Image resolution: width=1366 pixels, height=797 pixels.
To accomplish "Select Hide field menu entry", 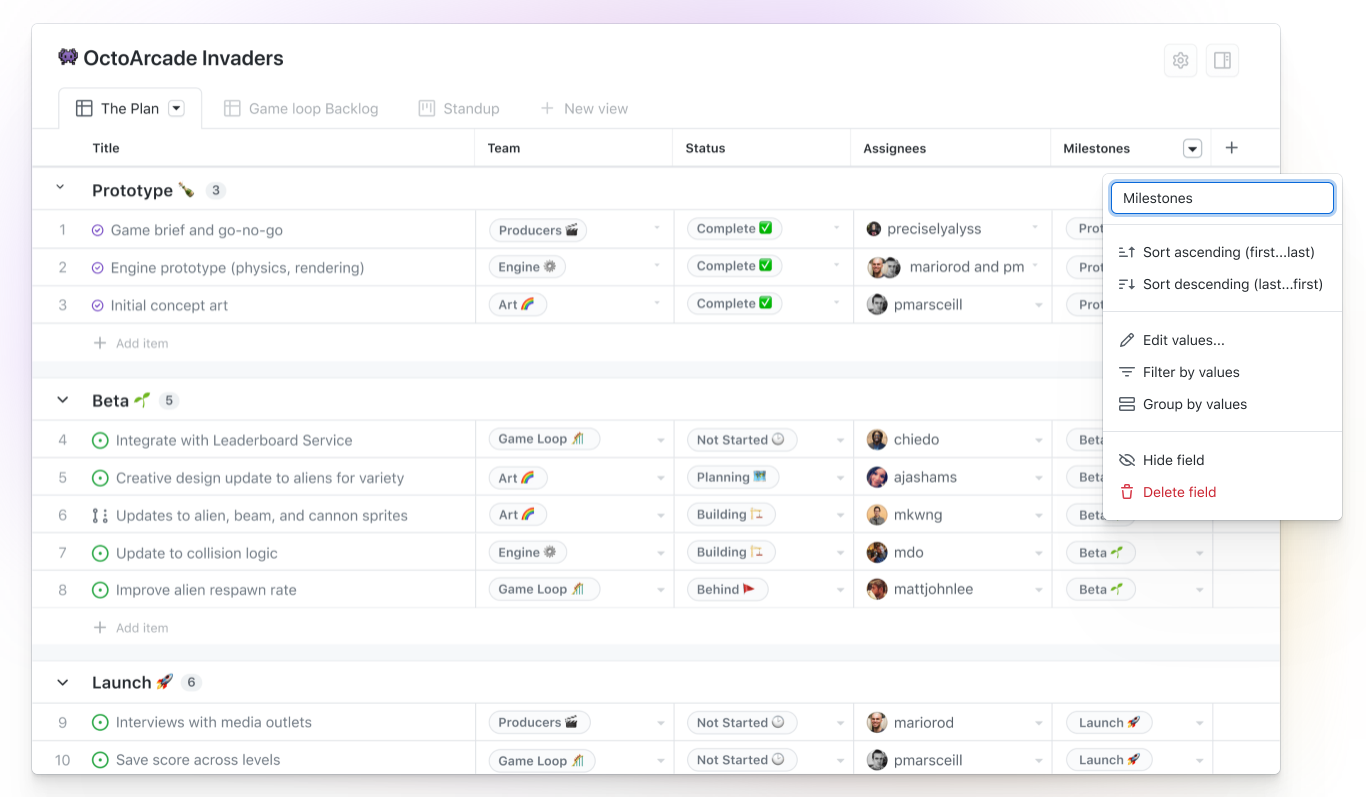I will [x=1222, y=460].
